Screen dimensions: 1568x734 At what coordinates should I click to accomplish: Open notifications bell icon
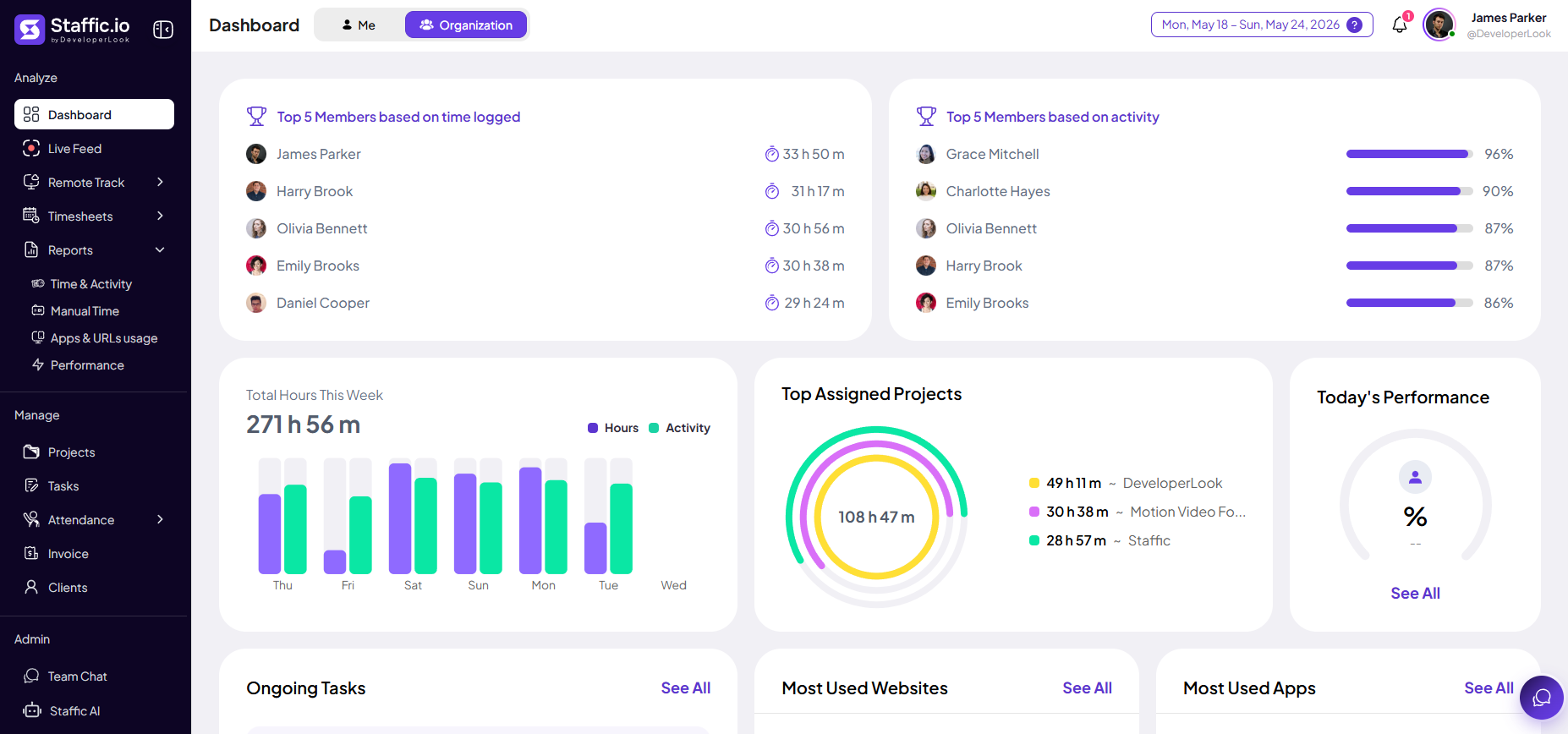point(1400,25)
